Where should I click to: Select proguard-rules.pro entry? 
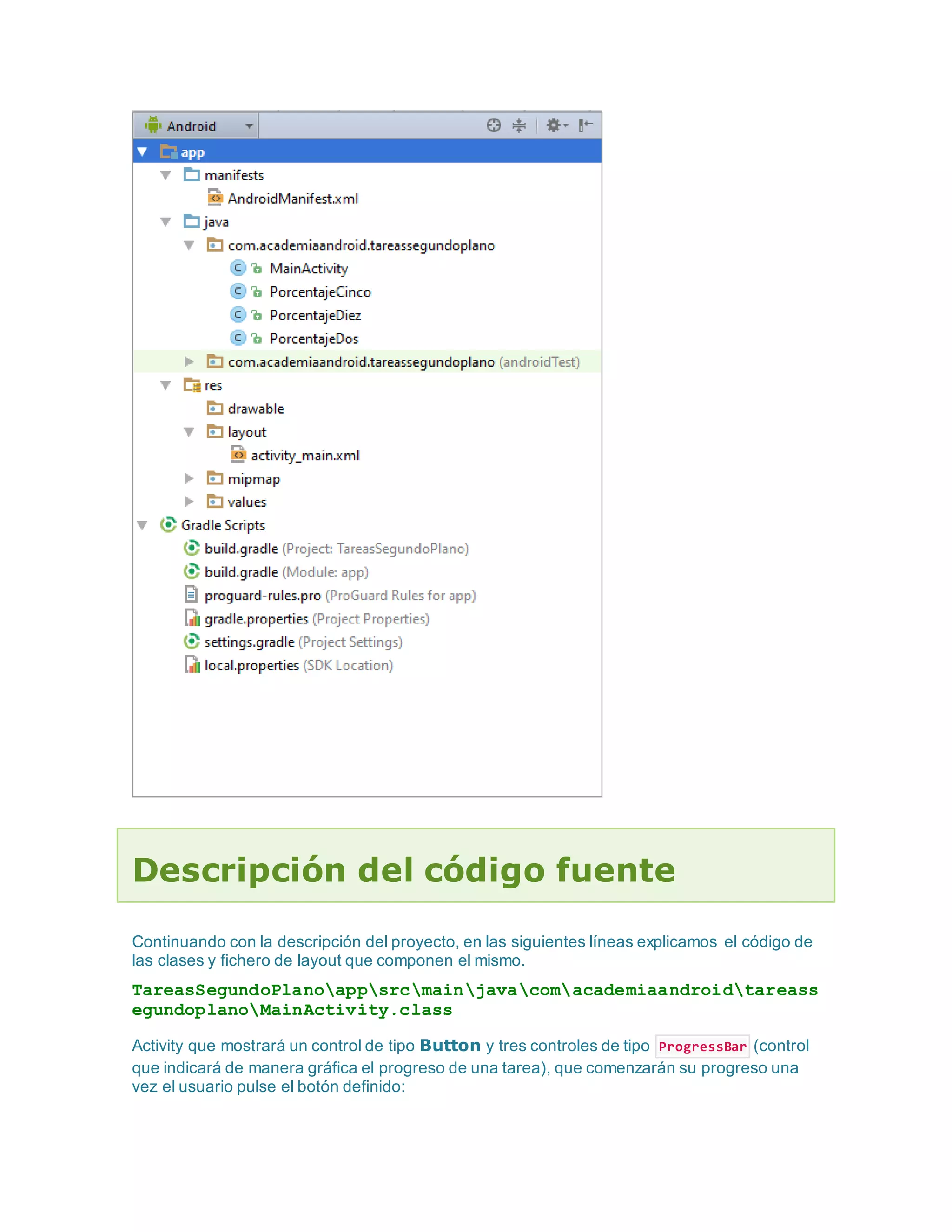coord(340,596)
